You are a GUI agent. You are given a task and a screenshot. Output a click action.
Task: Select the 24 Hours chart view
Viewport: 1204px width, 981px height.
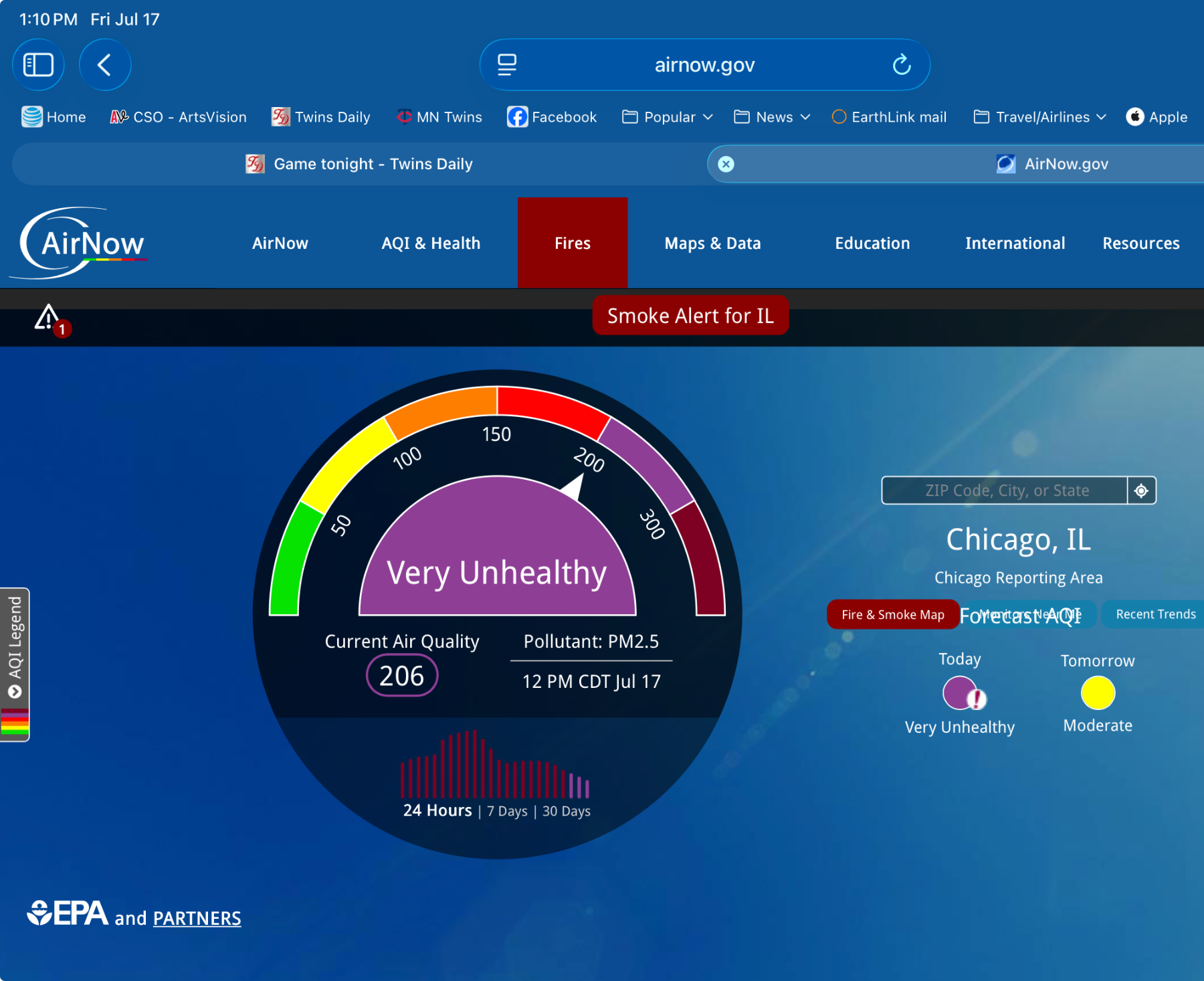pos(437,810)
